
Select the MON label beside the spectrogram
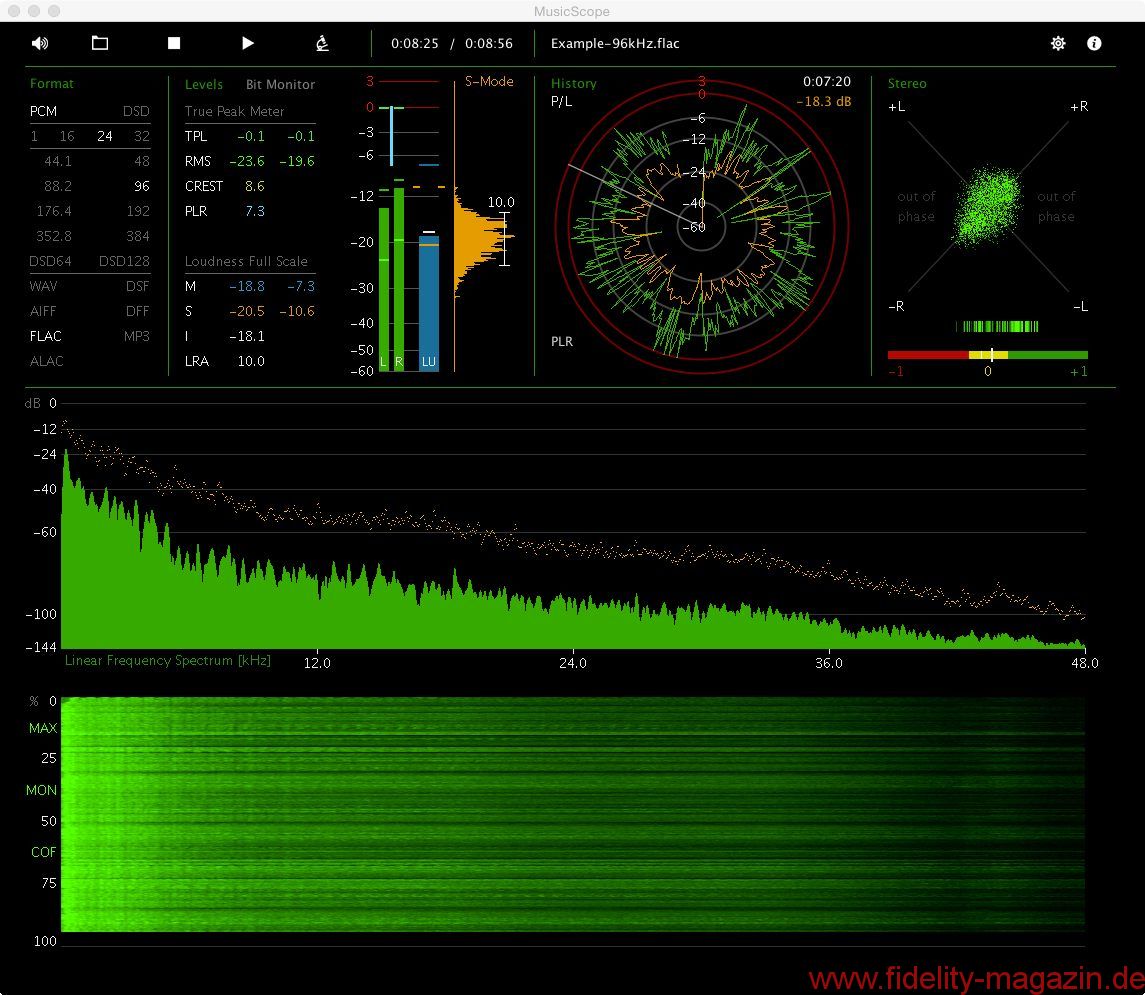pos(42,790)
